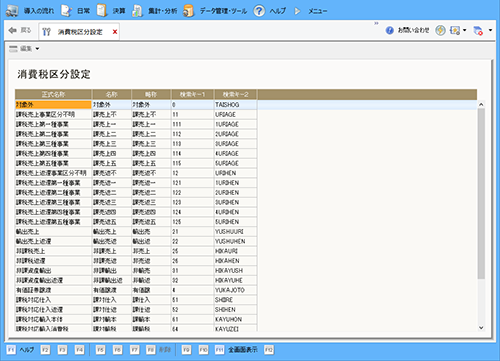This screenshot has height=361, width=500.
Task: Click the F10 function key
Action: [203, 350]
